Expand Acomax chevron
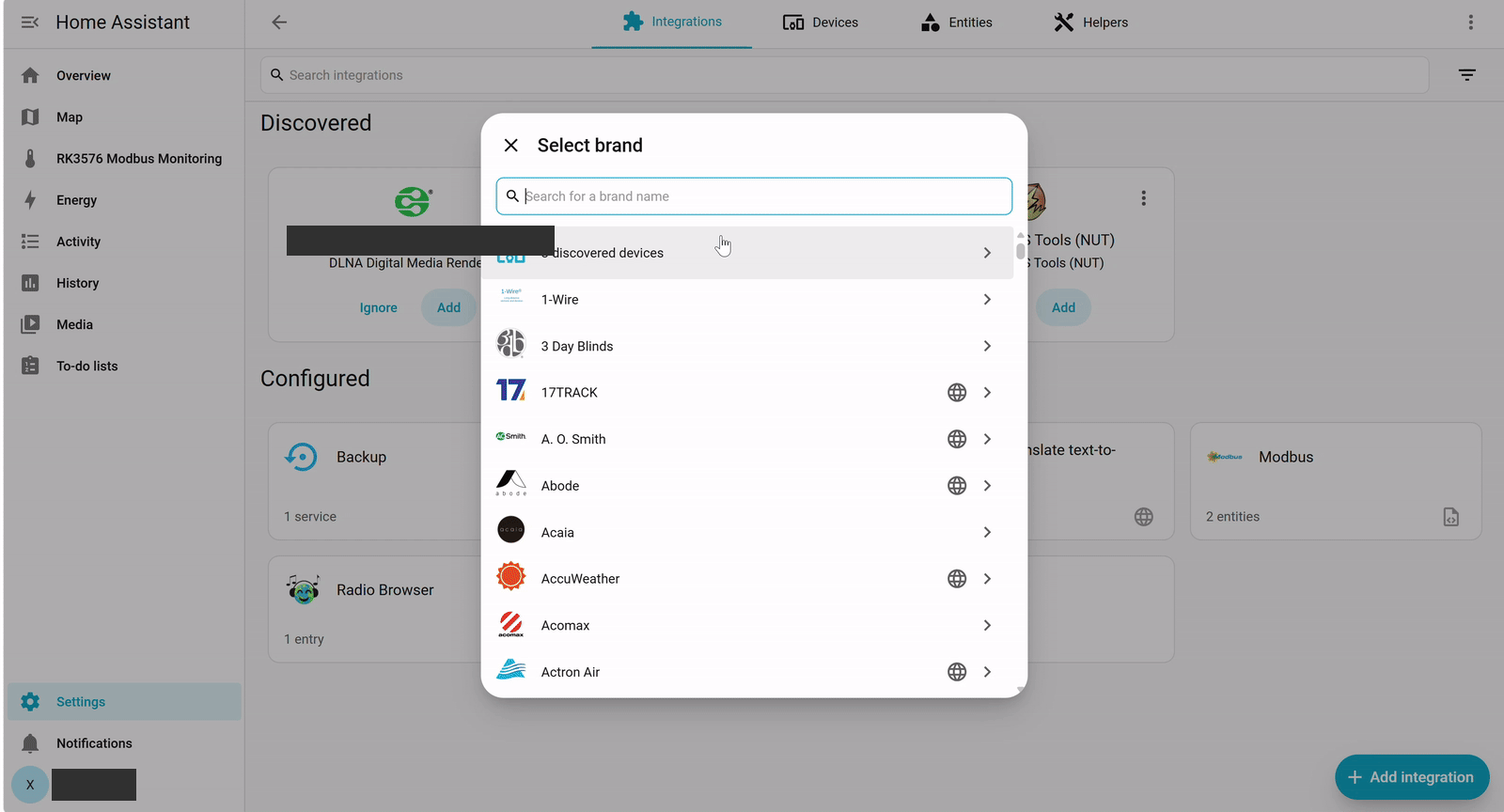 click(x=987, y=625)
